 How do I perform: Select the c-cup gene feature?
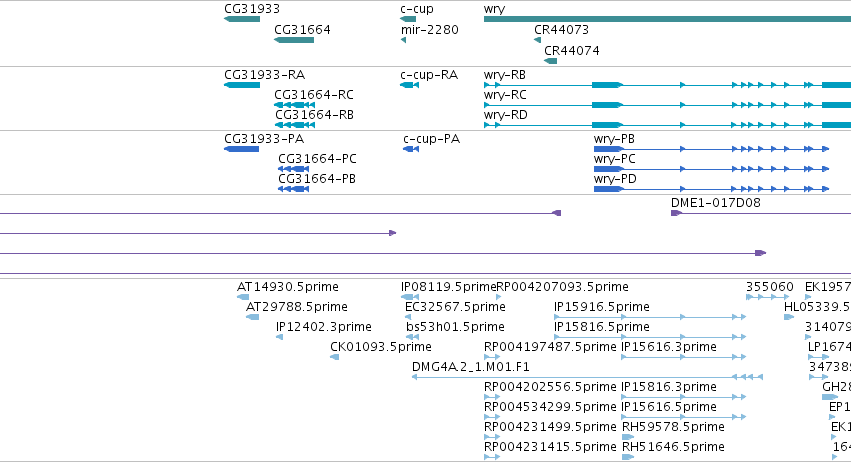coord(408,19)
